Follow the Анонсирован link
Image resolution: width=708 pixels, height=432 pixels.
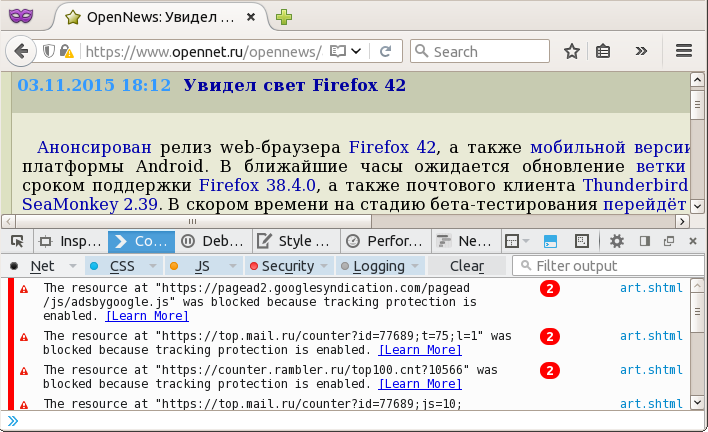tap(94, 147)
